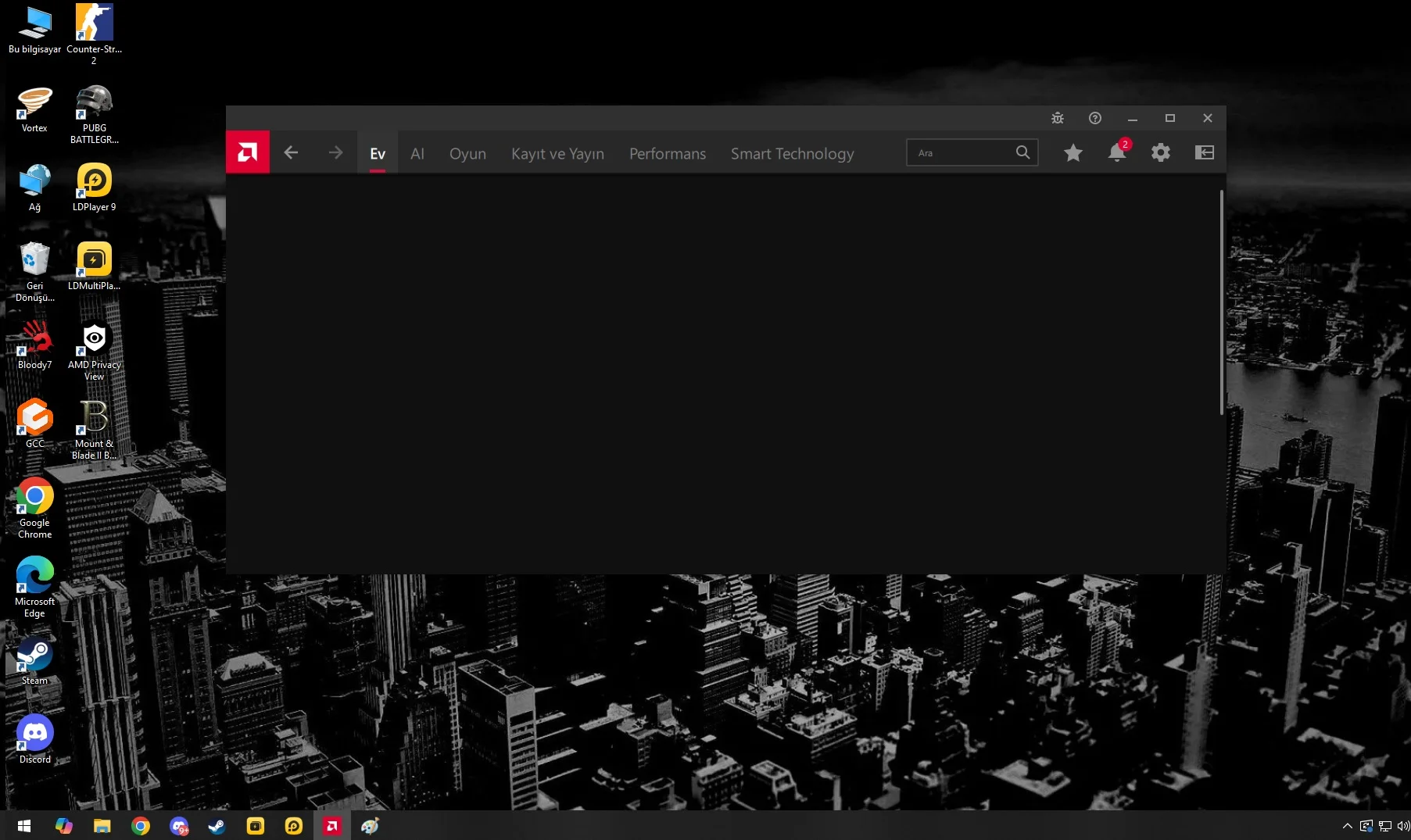Select the Bu bilgisayar desktop icon

click(x=34, y=30)
